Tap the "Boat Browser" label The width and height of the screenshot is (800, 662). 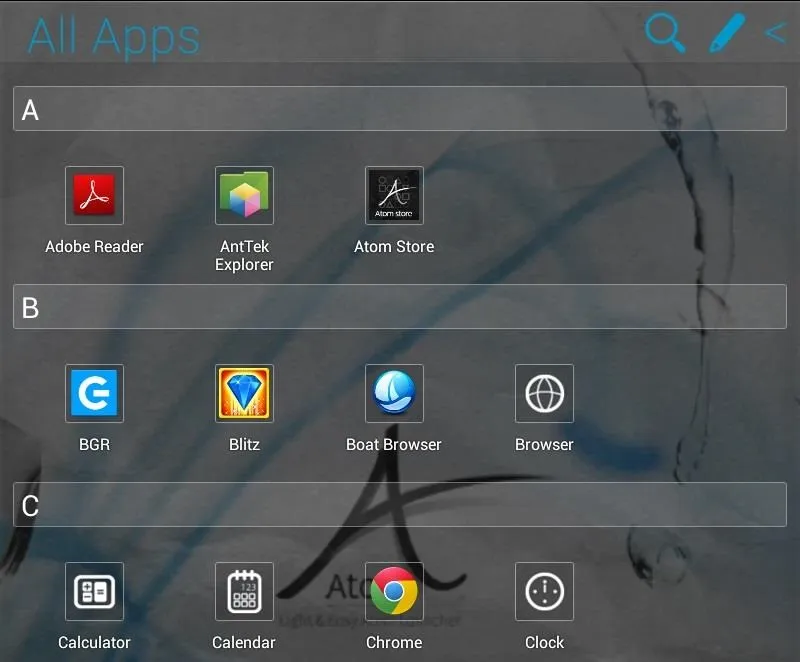point(394,445)
